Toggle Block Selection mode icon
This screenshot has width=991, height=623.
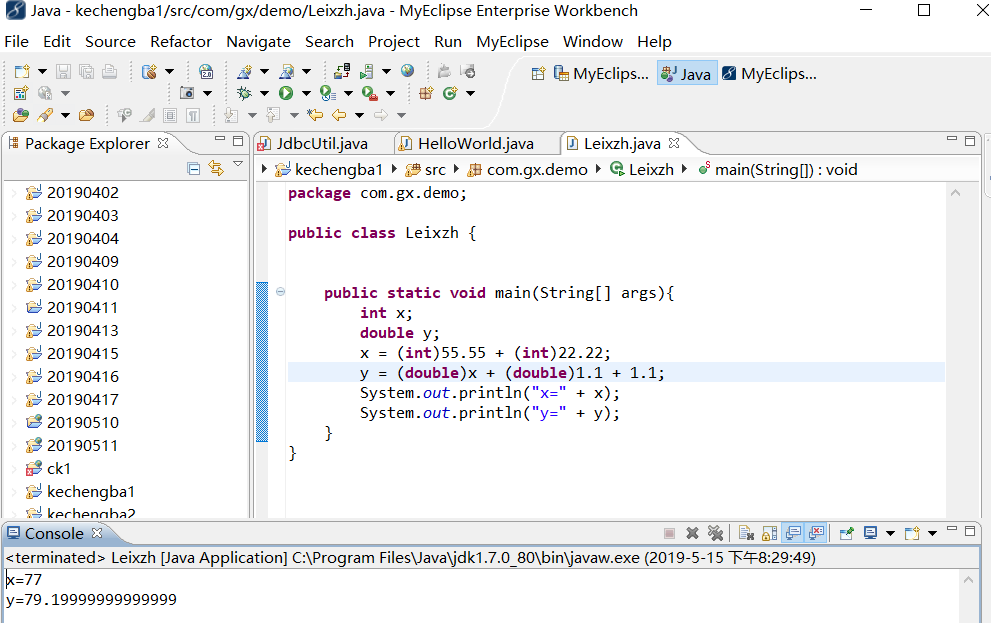(170, 115)
